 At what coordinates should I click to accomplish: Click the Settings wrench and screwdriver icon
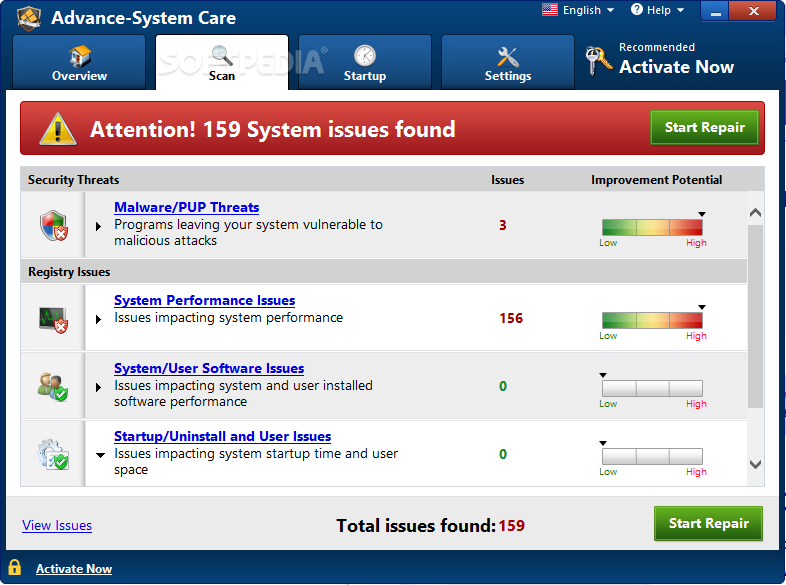tap(507, 57)
